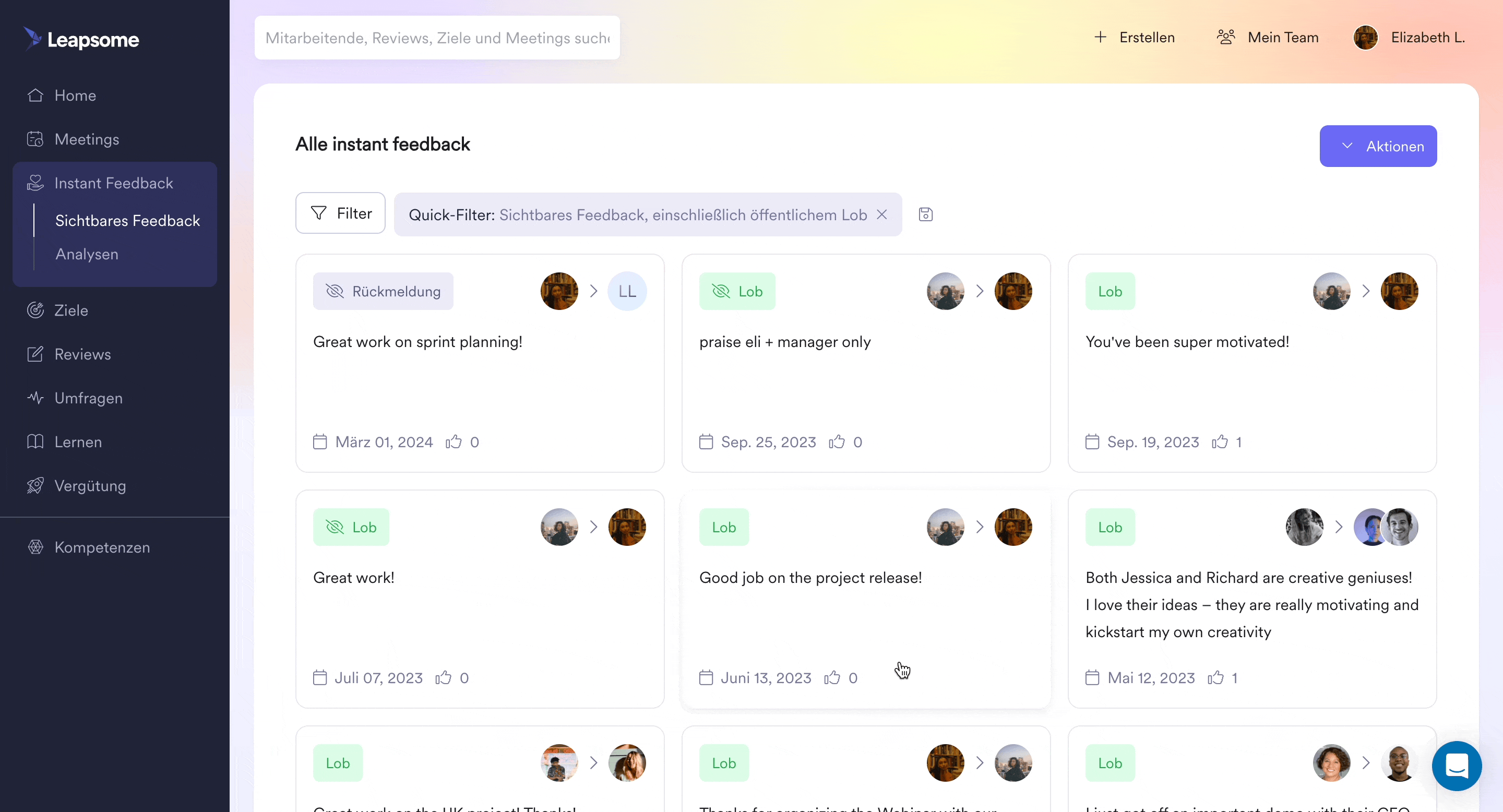Click the save filter icon

pos(925,214)
